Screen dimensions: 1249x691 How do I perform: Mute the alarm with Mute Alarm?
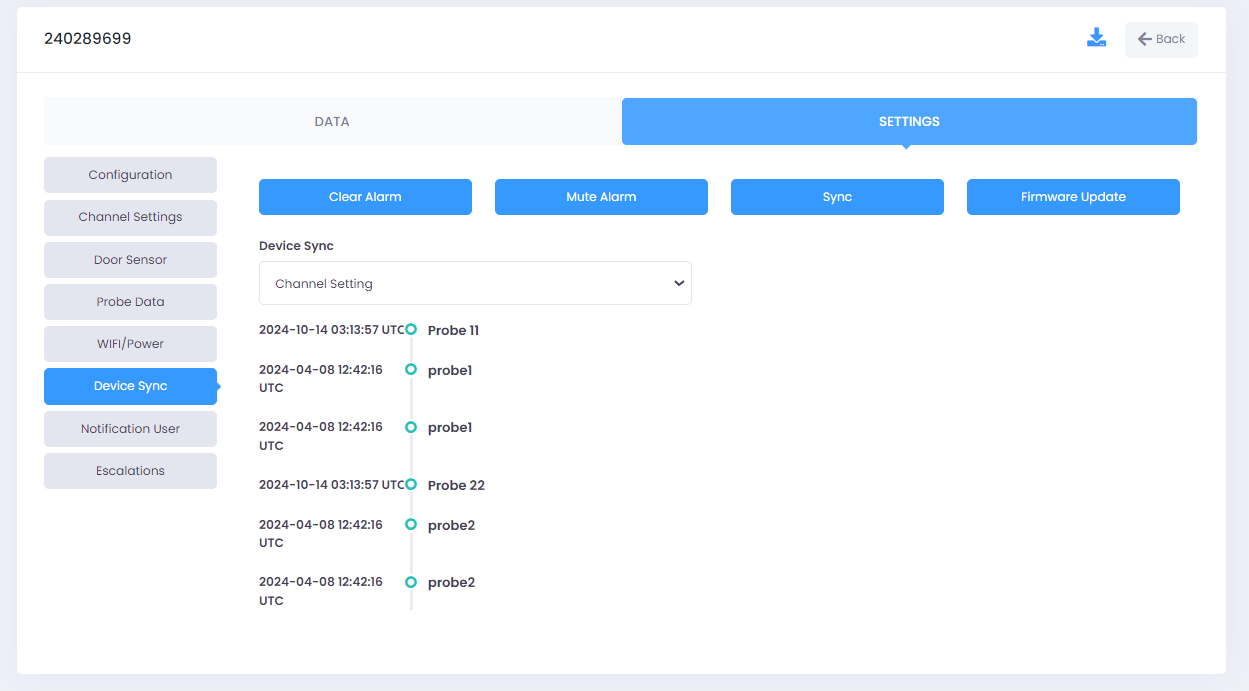[x=601, y=197]
